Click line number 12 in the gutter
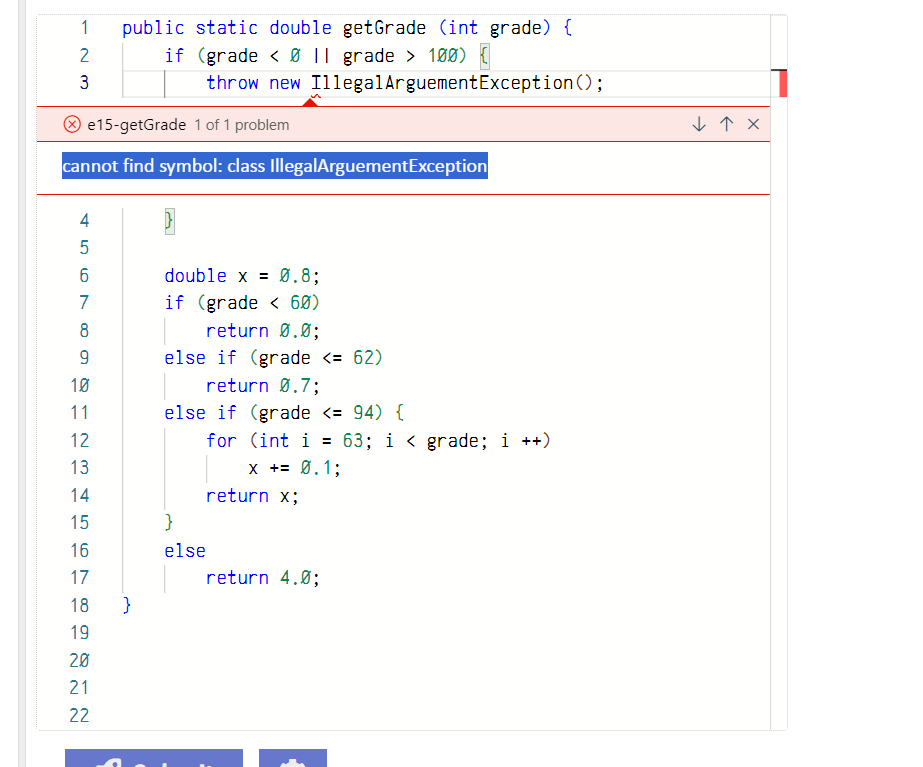The width and height of the screenshot is (923, 767). tap(79, 440)
